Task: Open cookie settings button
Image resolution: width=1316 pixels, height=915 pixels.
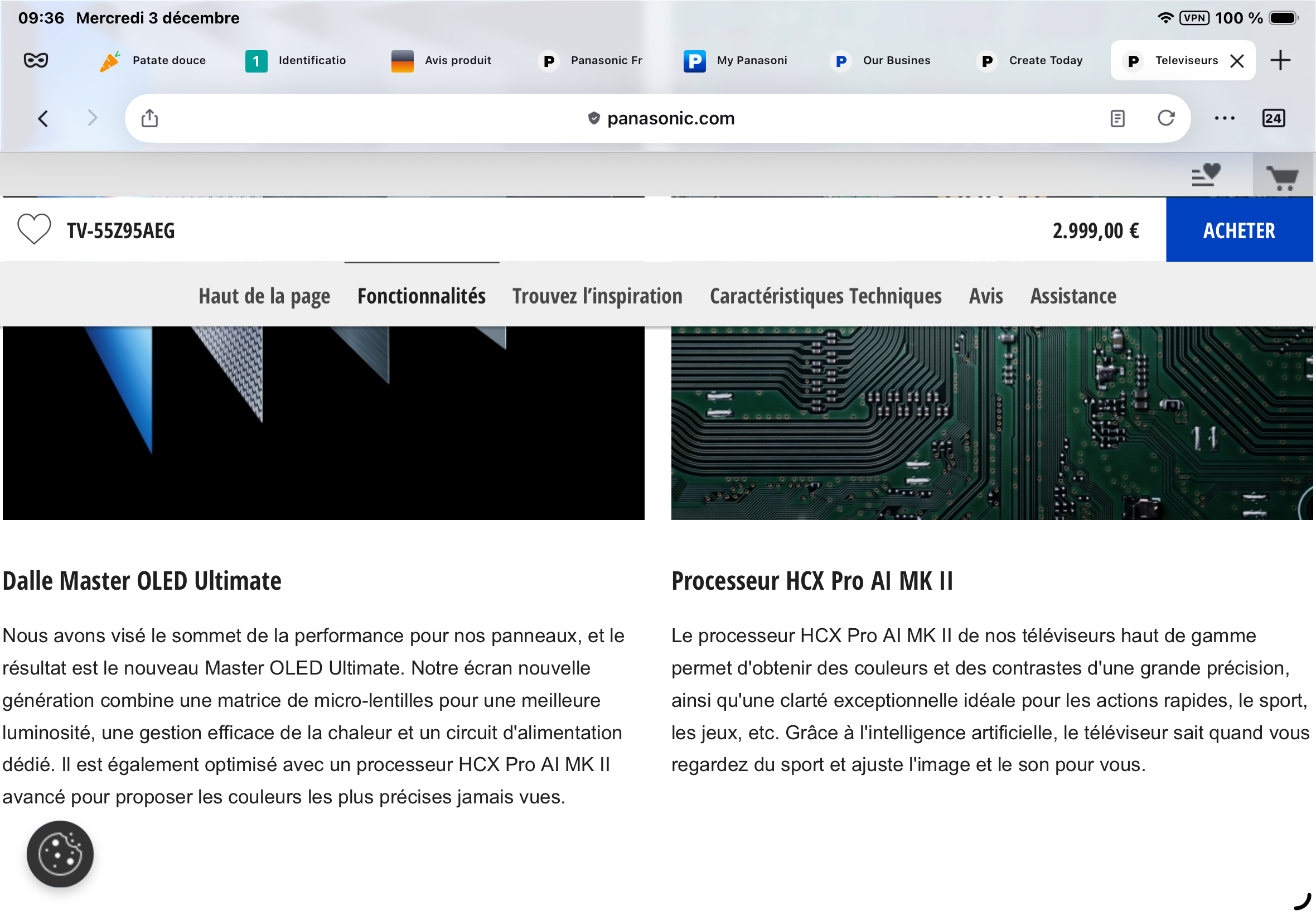Action: tap(60, 853)
